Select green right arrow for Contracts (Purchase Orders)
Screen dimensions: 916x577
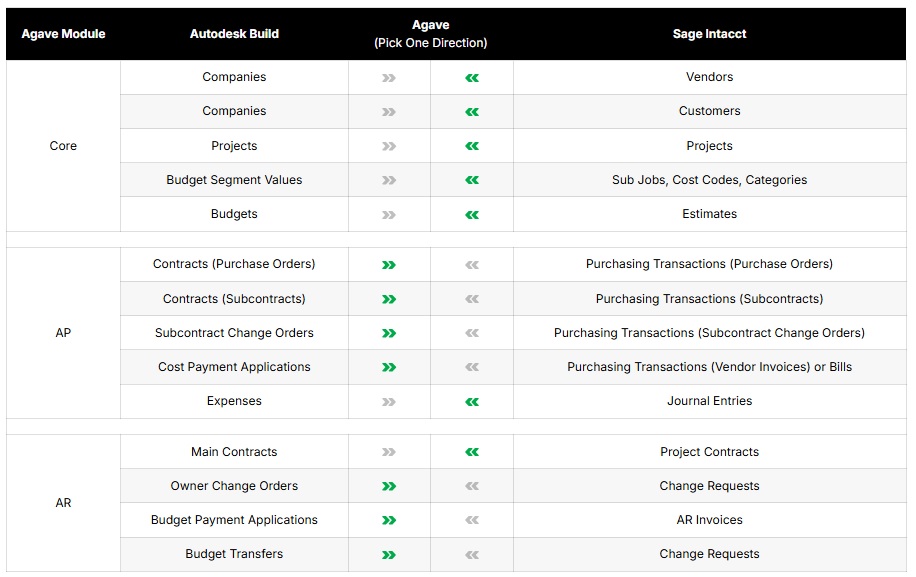(x=389, y=265)
